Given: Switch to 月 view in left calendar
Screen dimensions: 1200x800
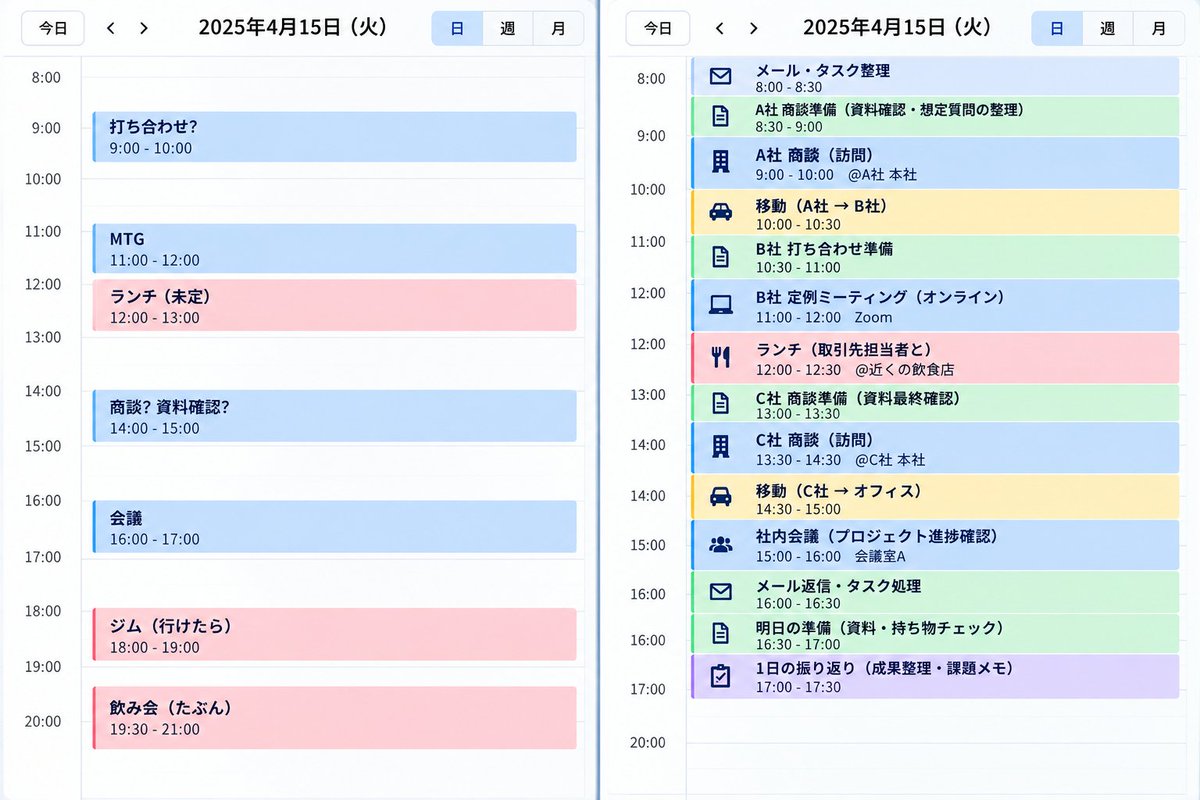Looking at the screenshot, I should 558,28.
